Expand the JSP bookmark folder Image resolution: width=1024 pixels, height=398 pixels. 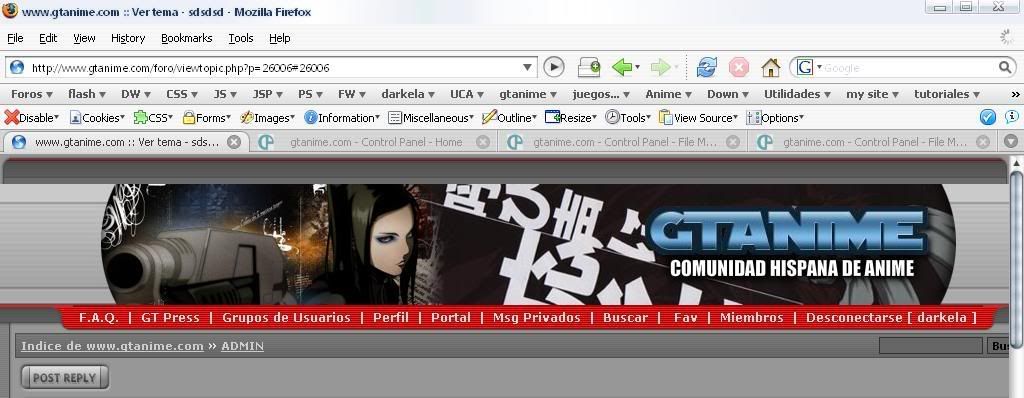[x=268, y=94]
